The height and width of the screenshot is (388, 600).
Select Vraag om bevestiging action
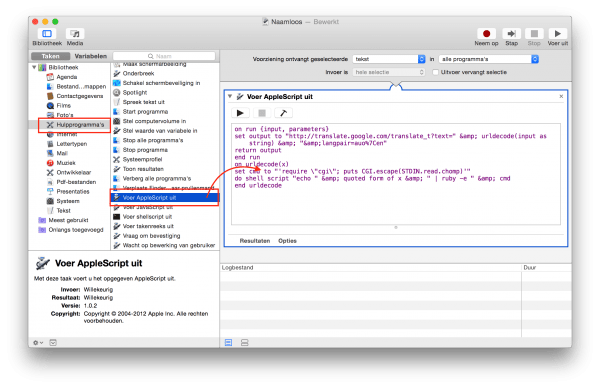coord(147,236)
